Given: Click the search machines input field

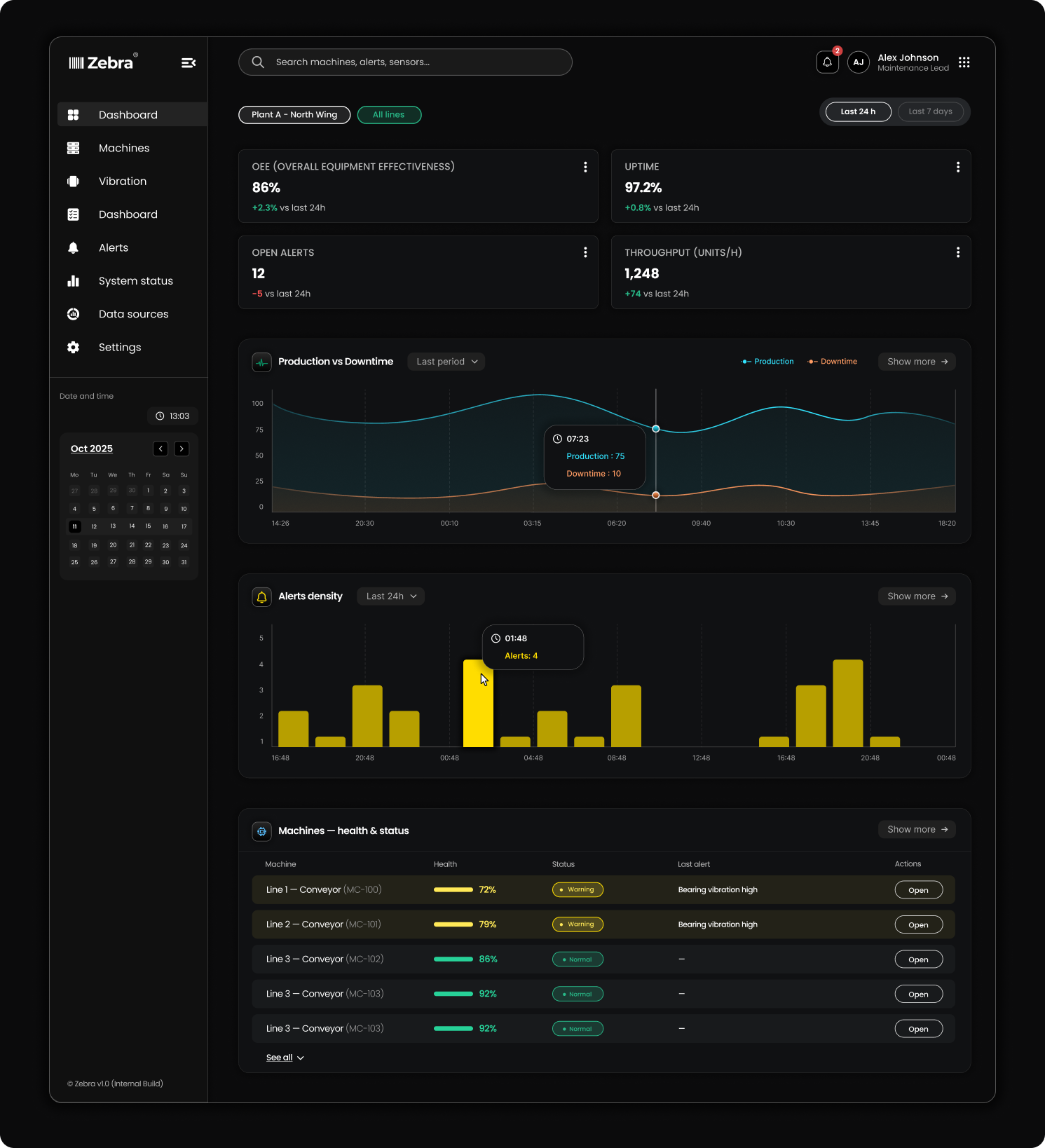Looking at the screenshot, I should (x=405, y=62).
